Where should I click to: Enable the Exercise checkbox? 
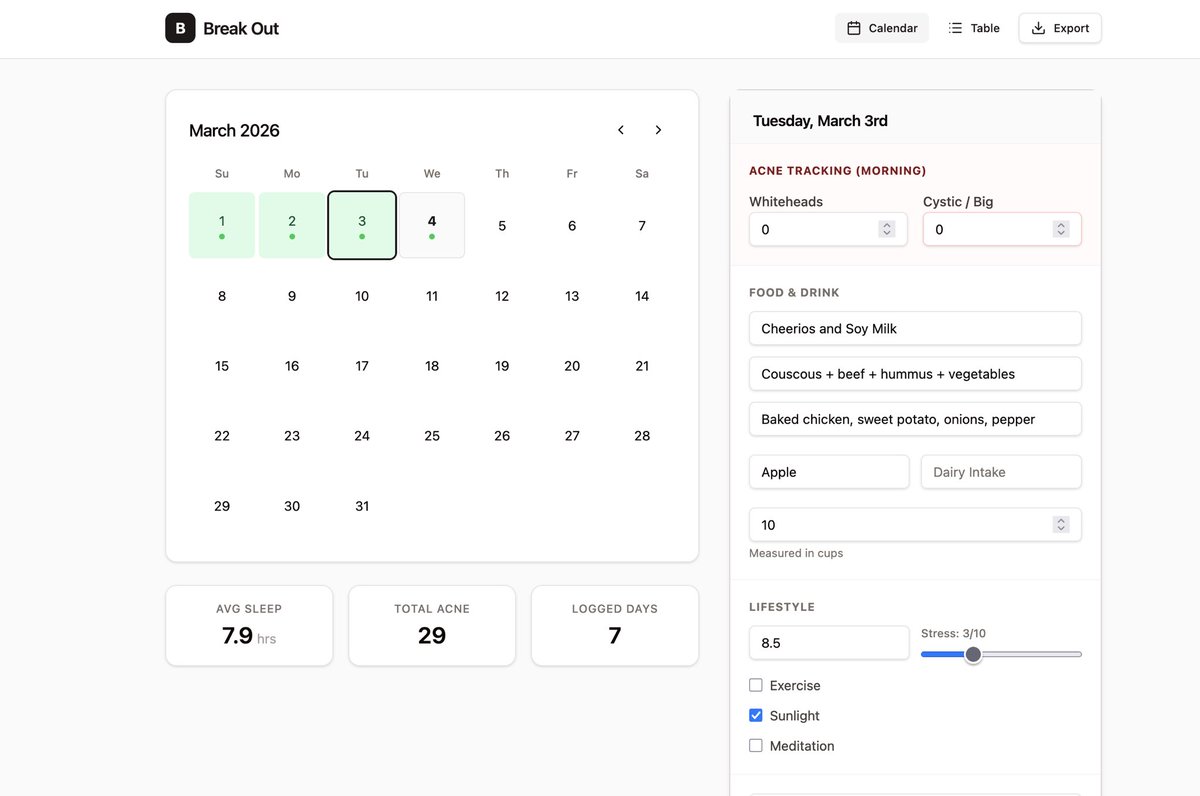[756, 685]
